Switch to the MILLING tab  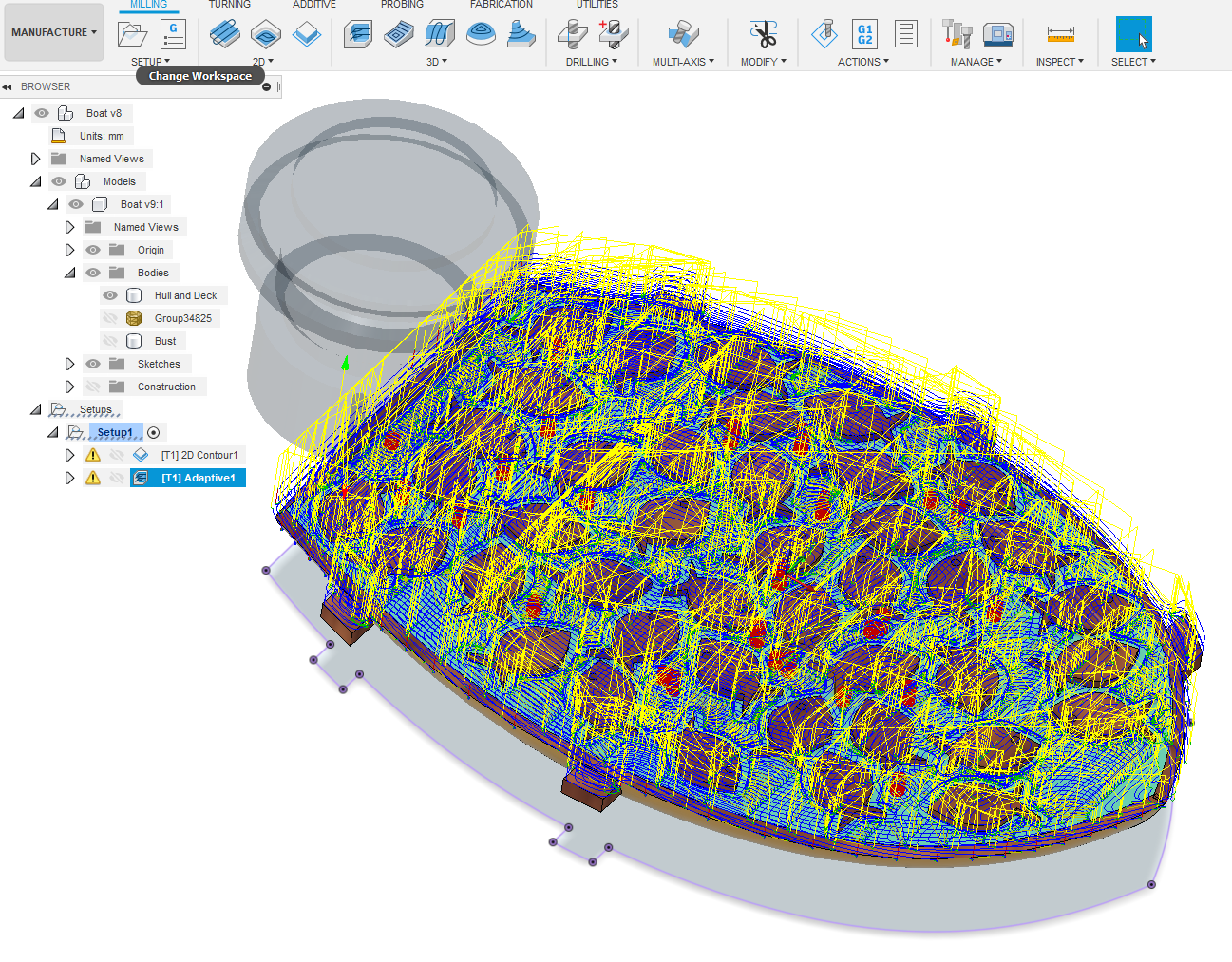[x=148, y=5]
